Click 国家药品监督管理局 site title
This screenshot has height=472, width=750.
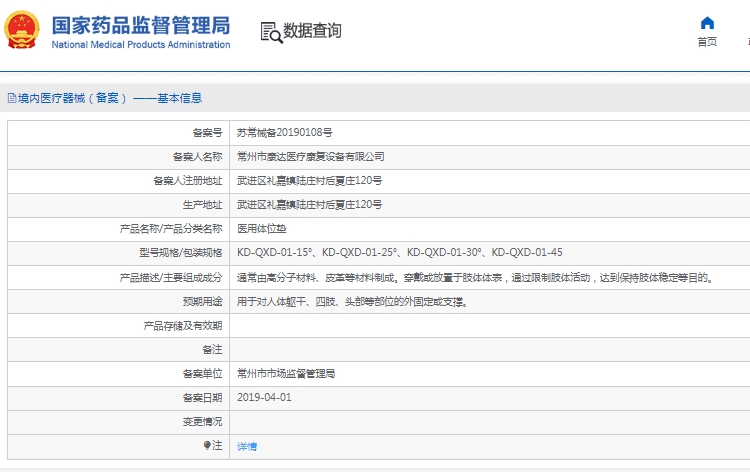click(141, 25)
